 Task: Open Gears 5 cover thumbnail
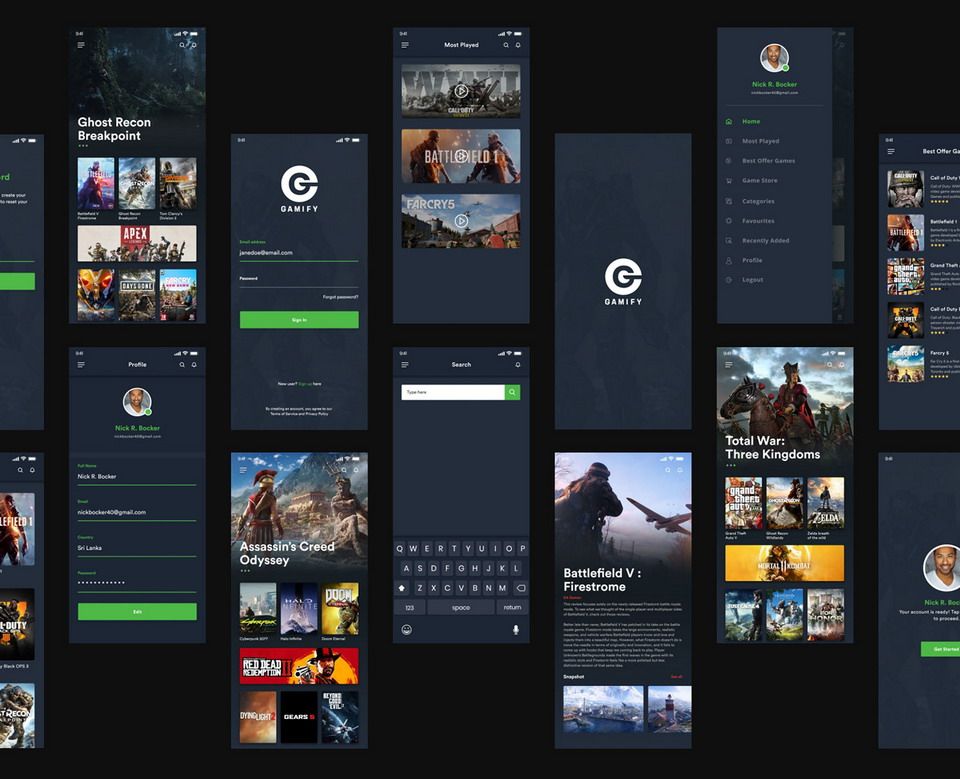(x=299, y=717)
